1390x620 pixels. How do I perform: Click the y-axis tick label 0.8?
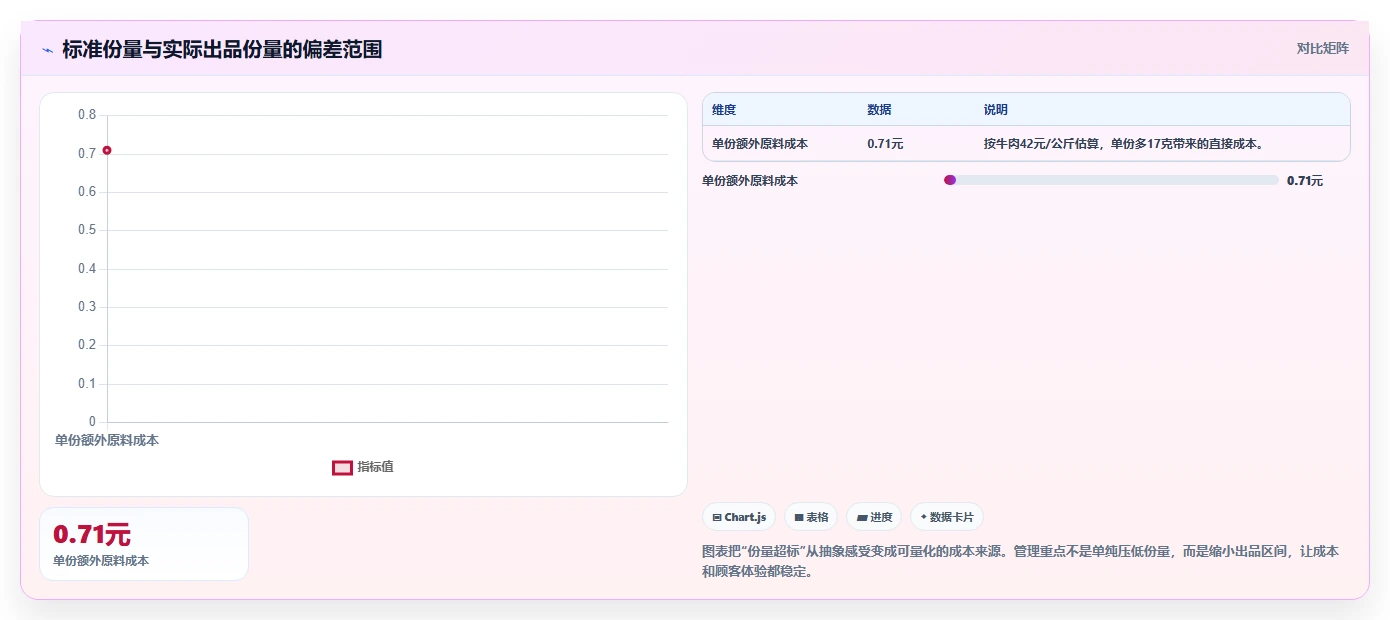pos(87,115)
